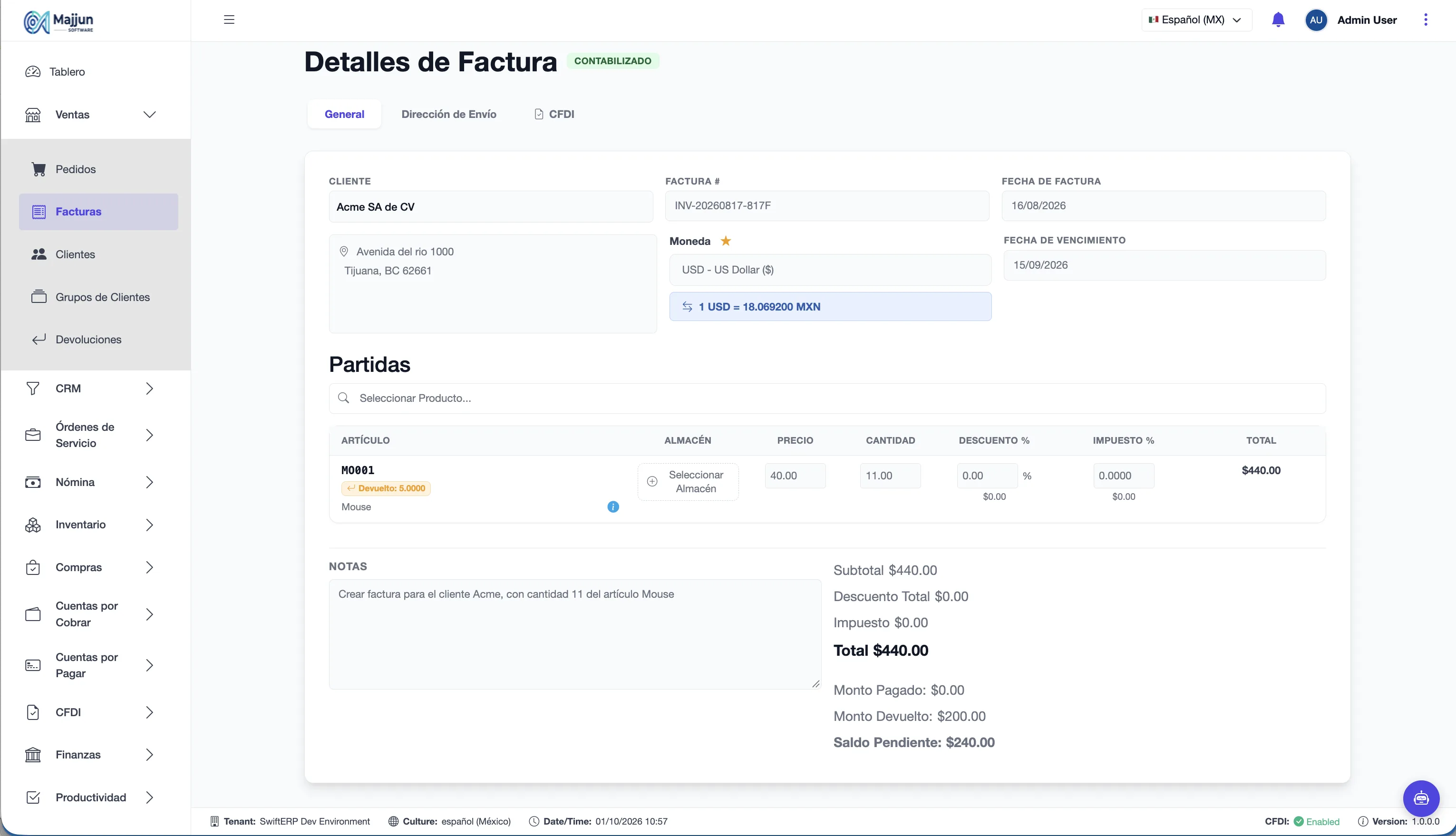Click the exchange rate swap arrows icon
Viewport: 1456px width, 836px height.
[687, 307]
